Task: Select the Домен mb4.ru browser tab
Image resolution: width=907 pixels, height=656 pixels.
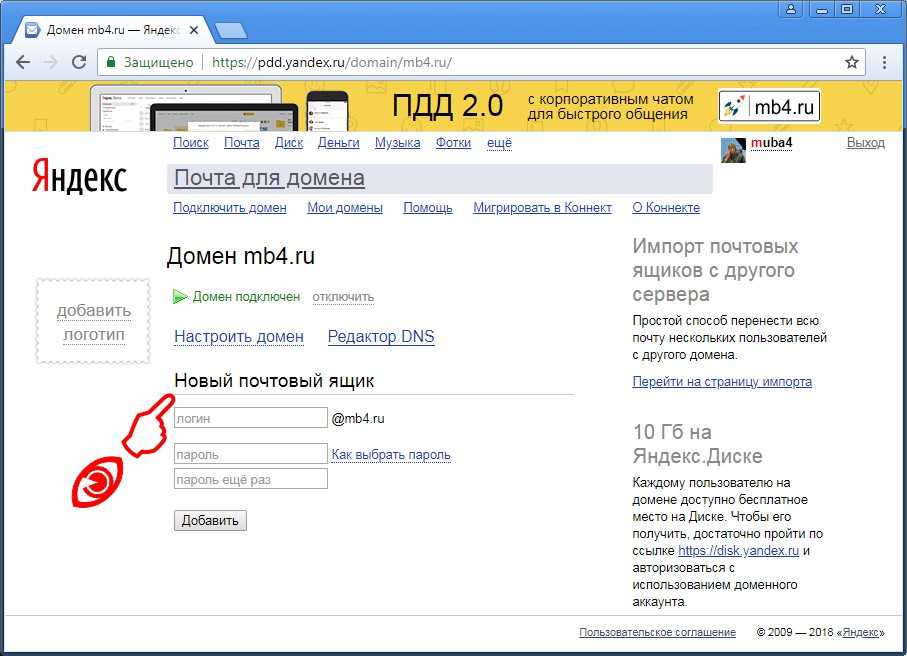Action: tap(111, 30)
